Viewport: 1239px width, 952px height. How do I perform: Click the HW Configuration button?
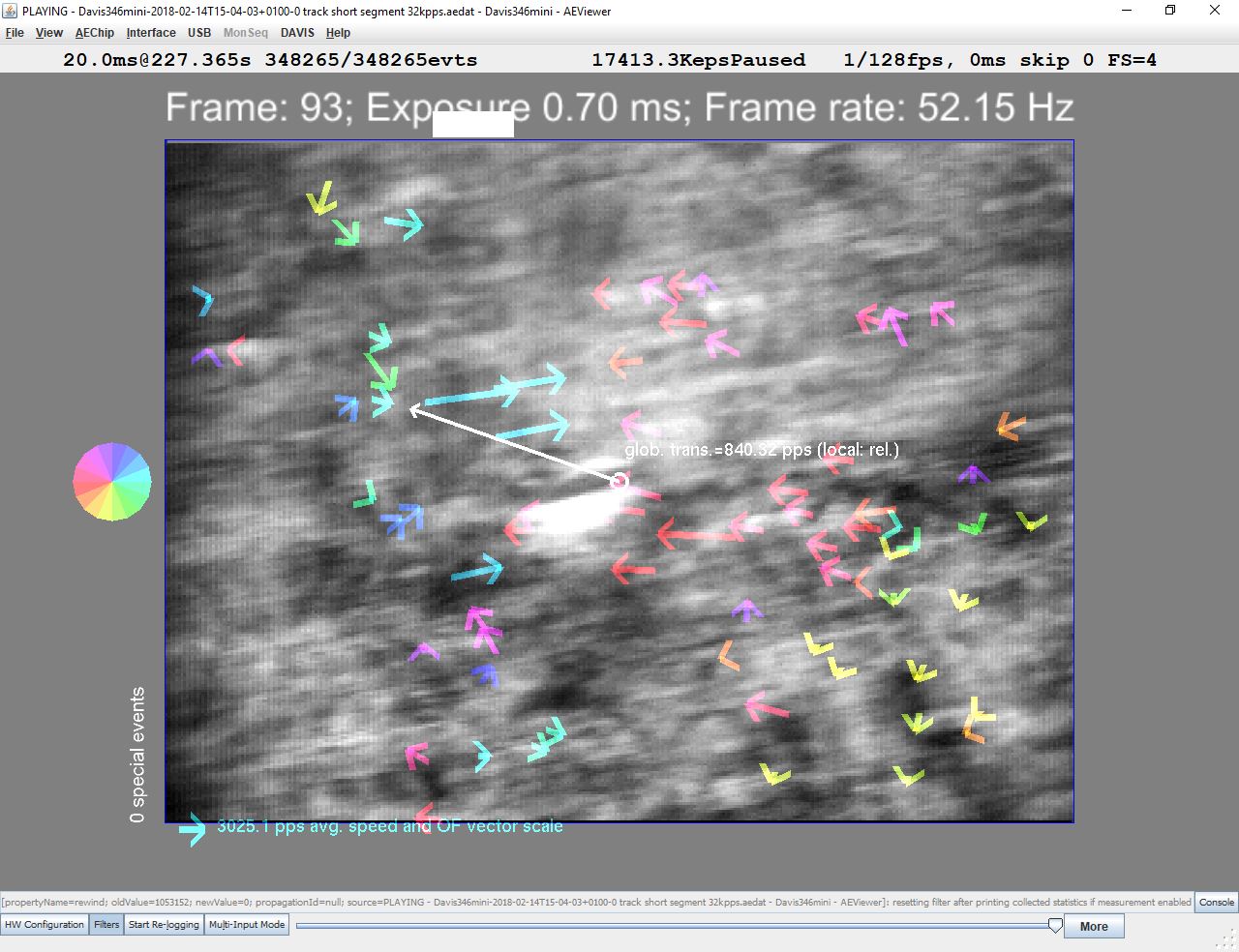(x=45, y=925)
